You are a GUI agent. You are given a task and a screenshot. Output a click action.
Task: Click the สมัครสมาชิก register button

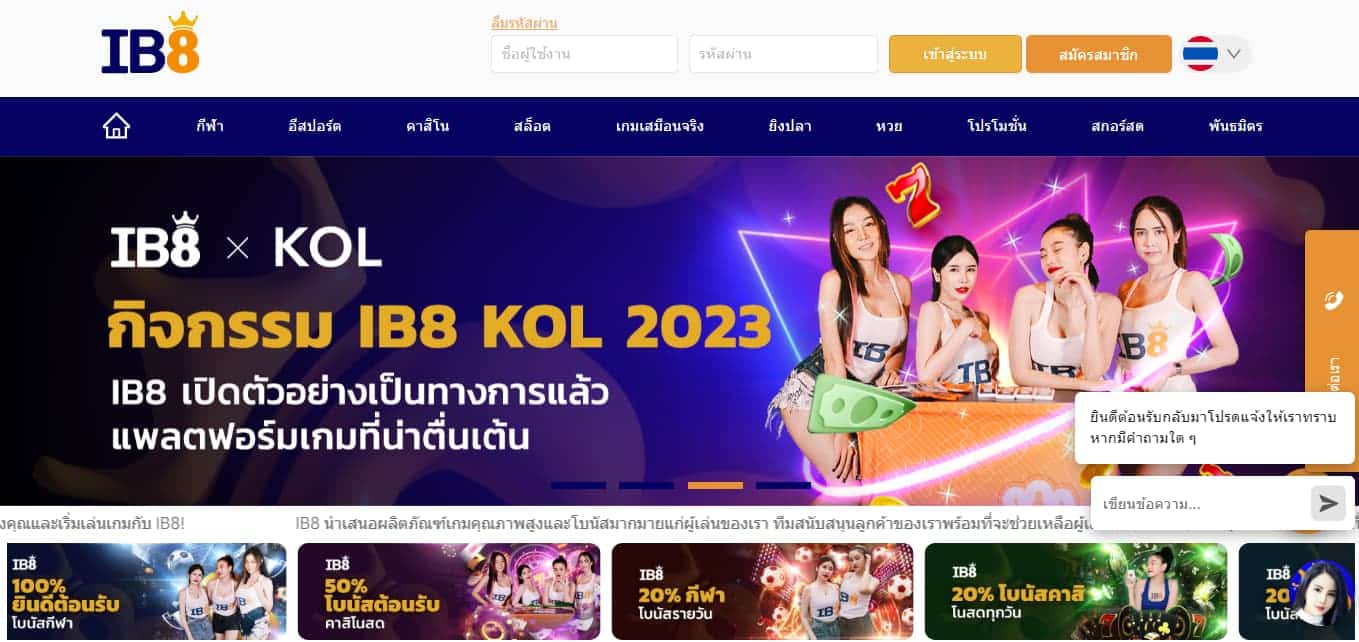[1098, 54]
